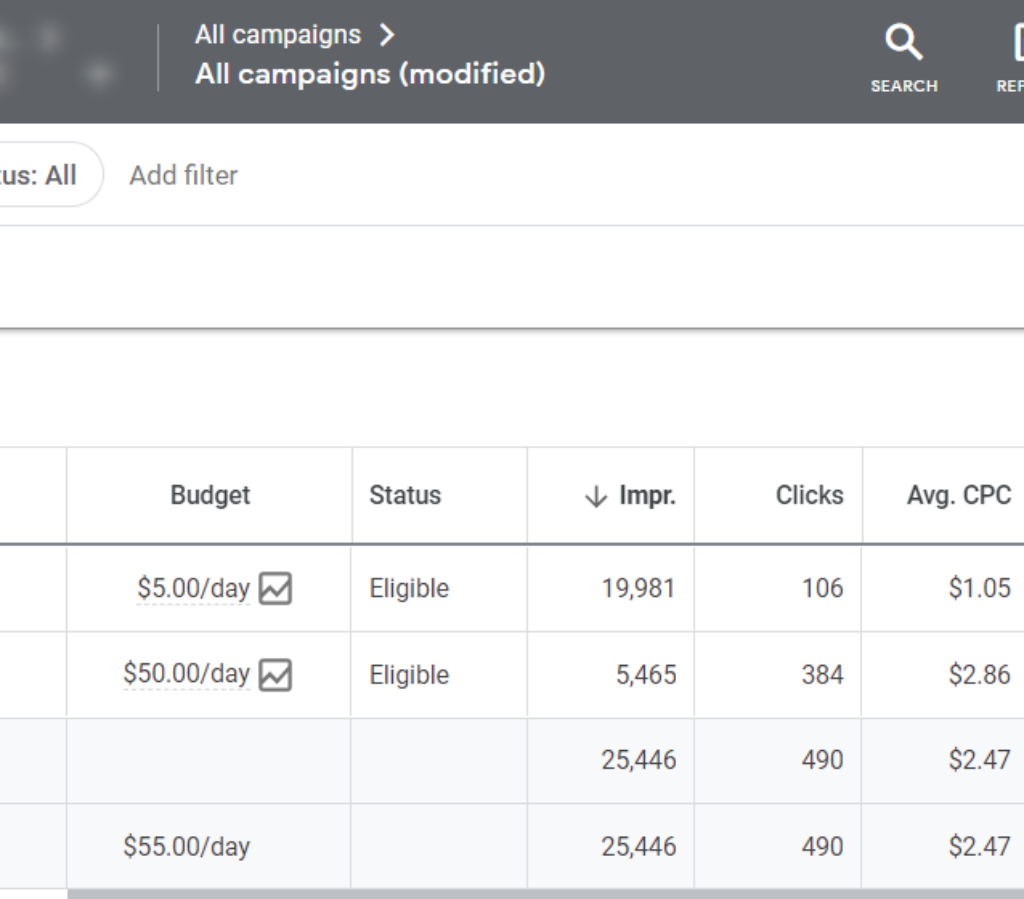Image resolution: width=1024 pixels, height=899 pixels.
Task: Click Eligible status in the 19,981 impressions row
Action: click(409, 589)
